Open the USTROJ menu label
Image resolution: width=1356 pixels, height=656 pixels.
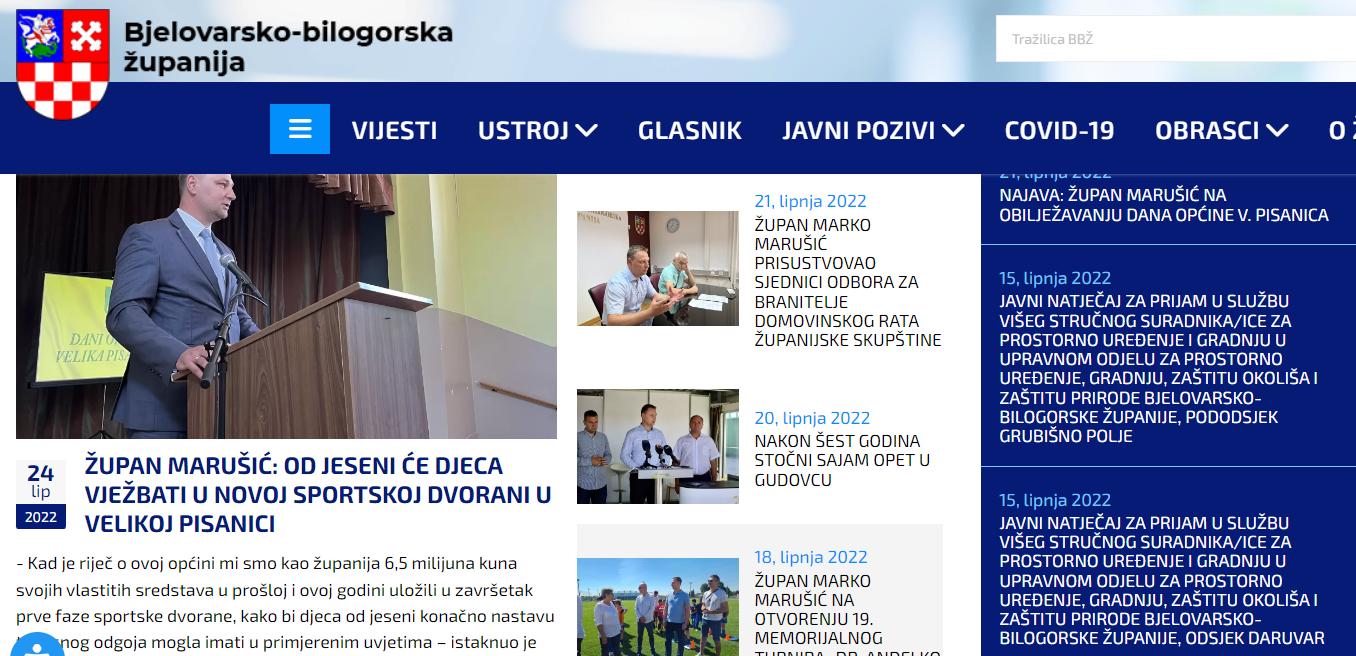[523, 130]
